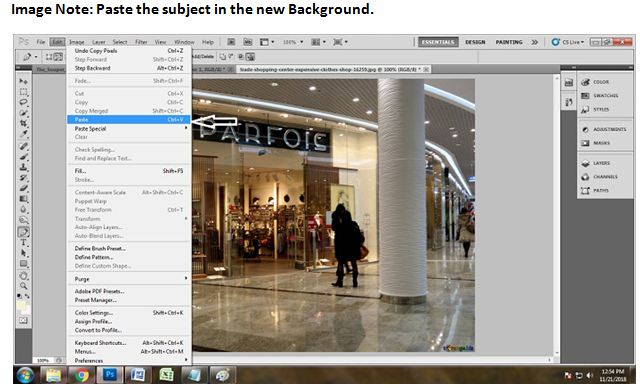Open Photoshop from the Windows taskbar
Image resolution: width=640 pixels, height=388 pixels.
tap(110, 374)
